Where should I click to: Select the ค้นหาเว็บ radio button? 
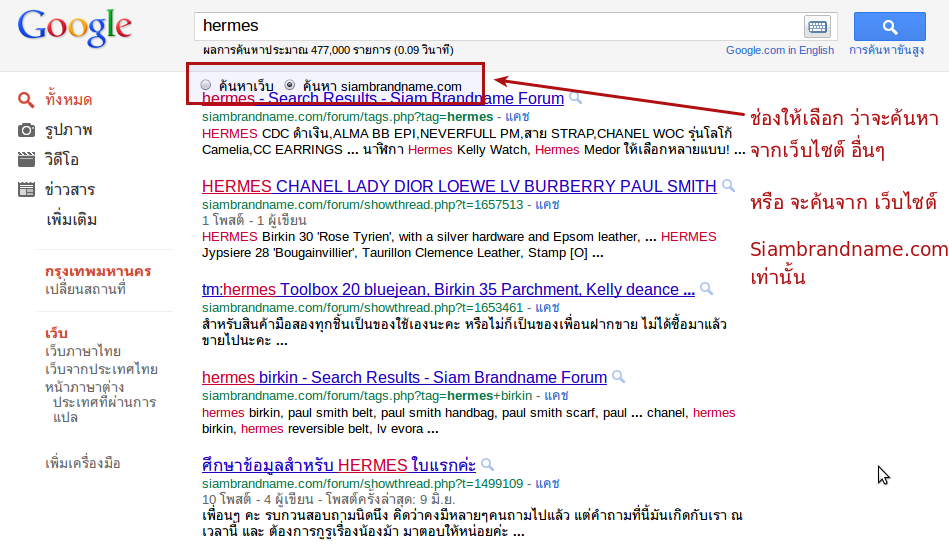[206, 85]
